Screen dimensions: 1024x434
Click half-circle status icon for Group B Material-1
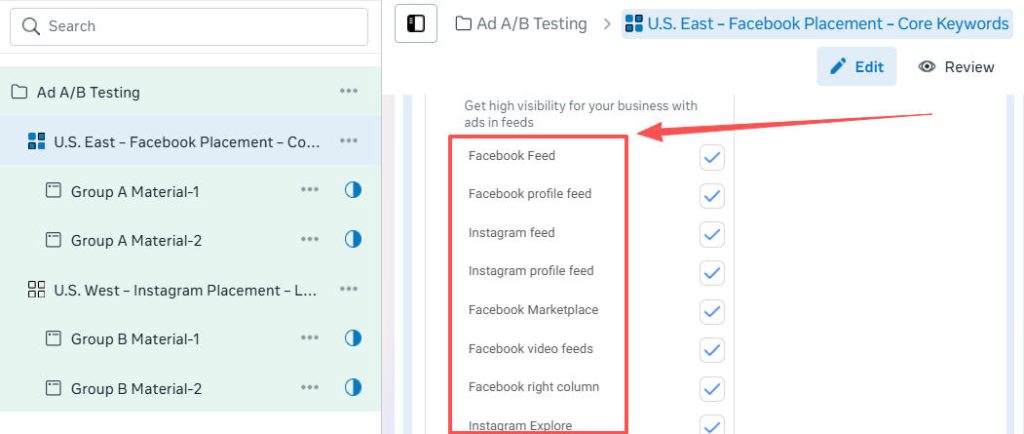(x=352, y=338)
